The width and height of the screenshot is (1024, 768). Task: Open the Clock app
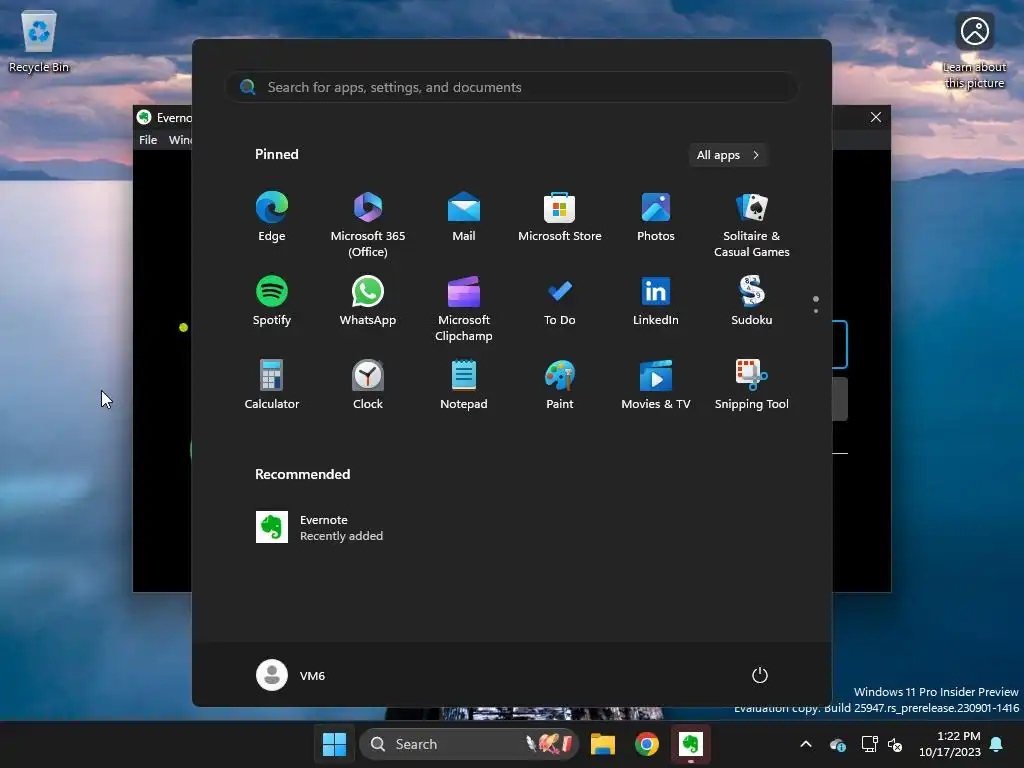click(368, 385)
